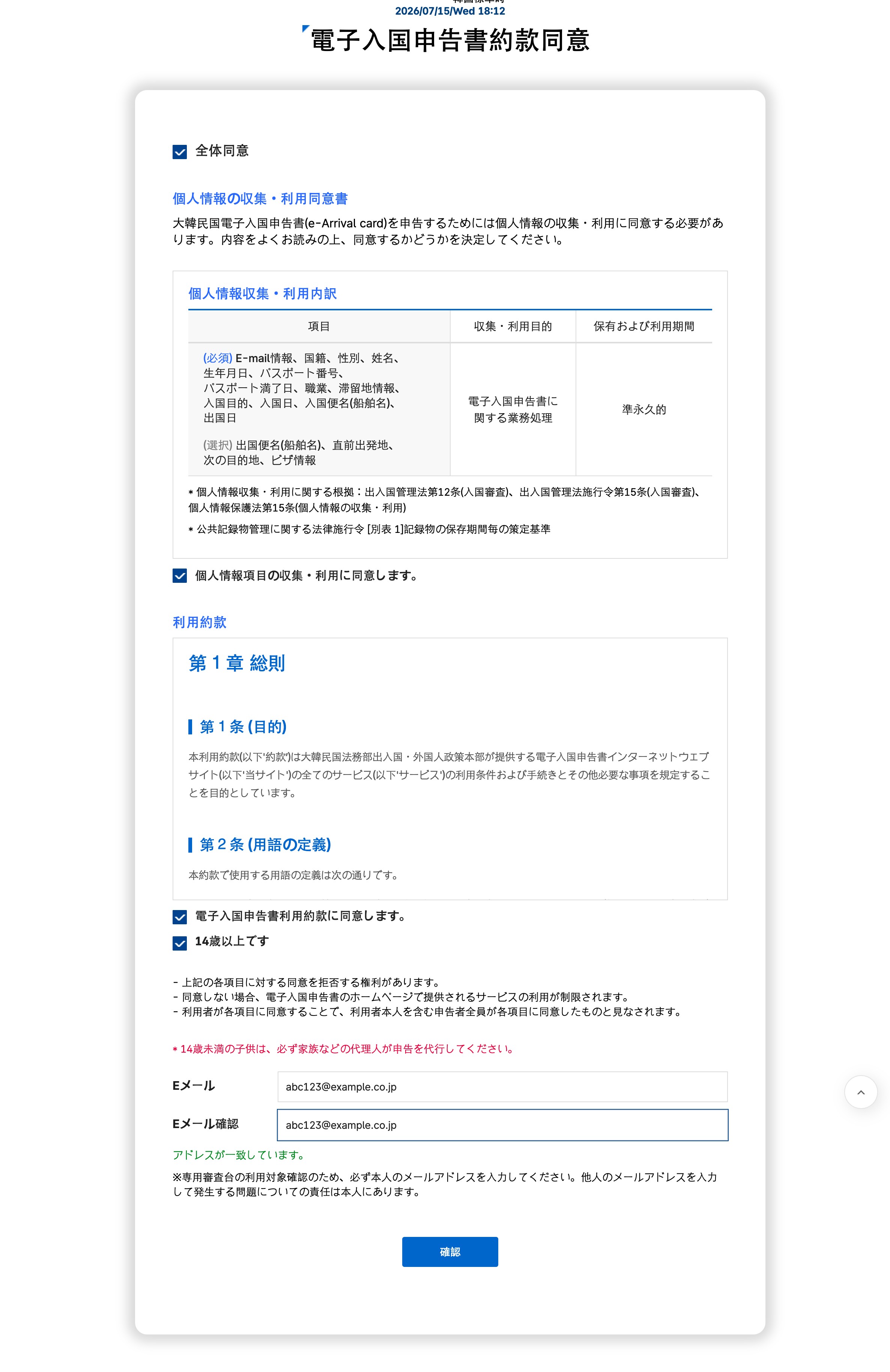Click the ※専用審査台の利用対象確認 note
Screen dimensions: 890x1372
tap(444, 1184)
